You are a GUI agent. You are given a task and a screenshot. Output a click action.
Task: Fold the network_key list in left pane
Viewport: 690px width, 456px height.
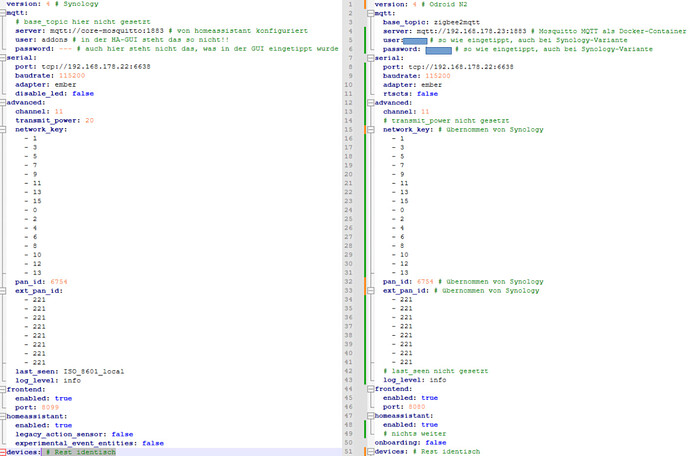[x=4, y=129]
